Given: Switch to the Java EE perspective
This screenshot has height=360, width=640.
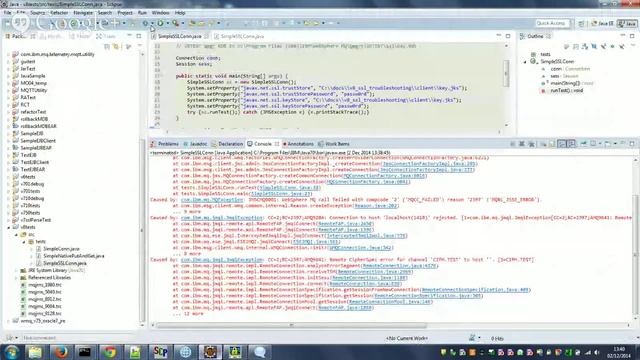Looking at the screenshot, I should 602,24.
